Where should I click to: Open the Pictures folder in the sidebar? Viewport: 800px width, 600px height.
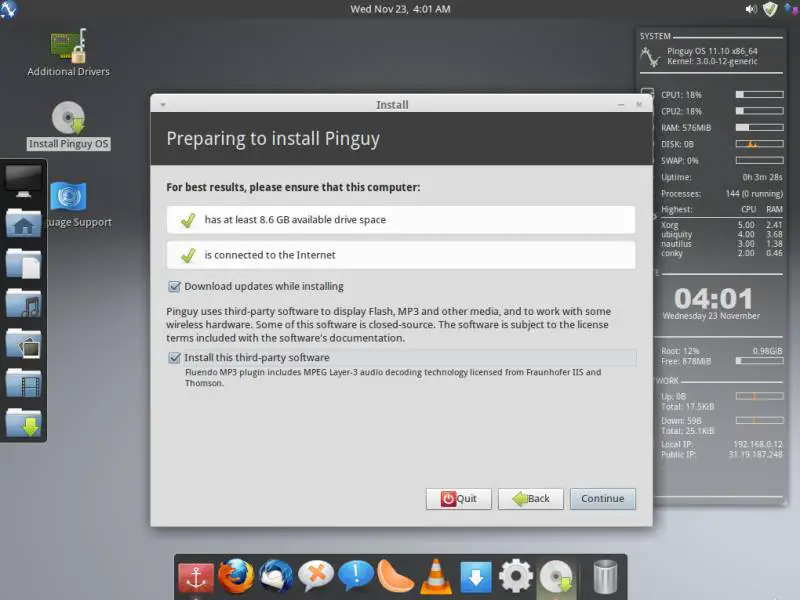coord(23,343)
